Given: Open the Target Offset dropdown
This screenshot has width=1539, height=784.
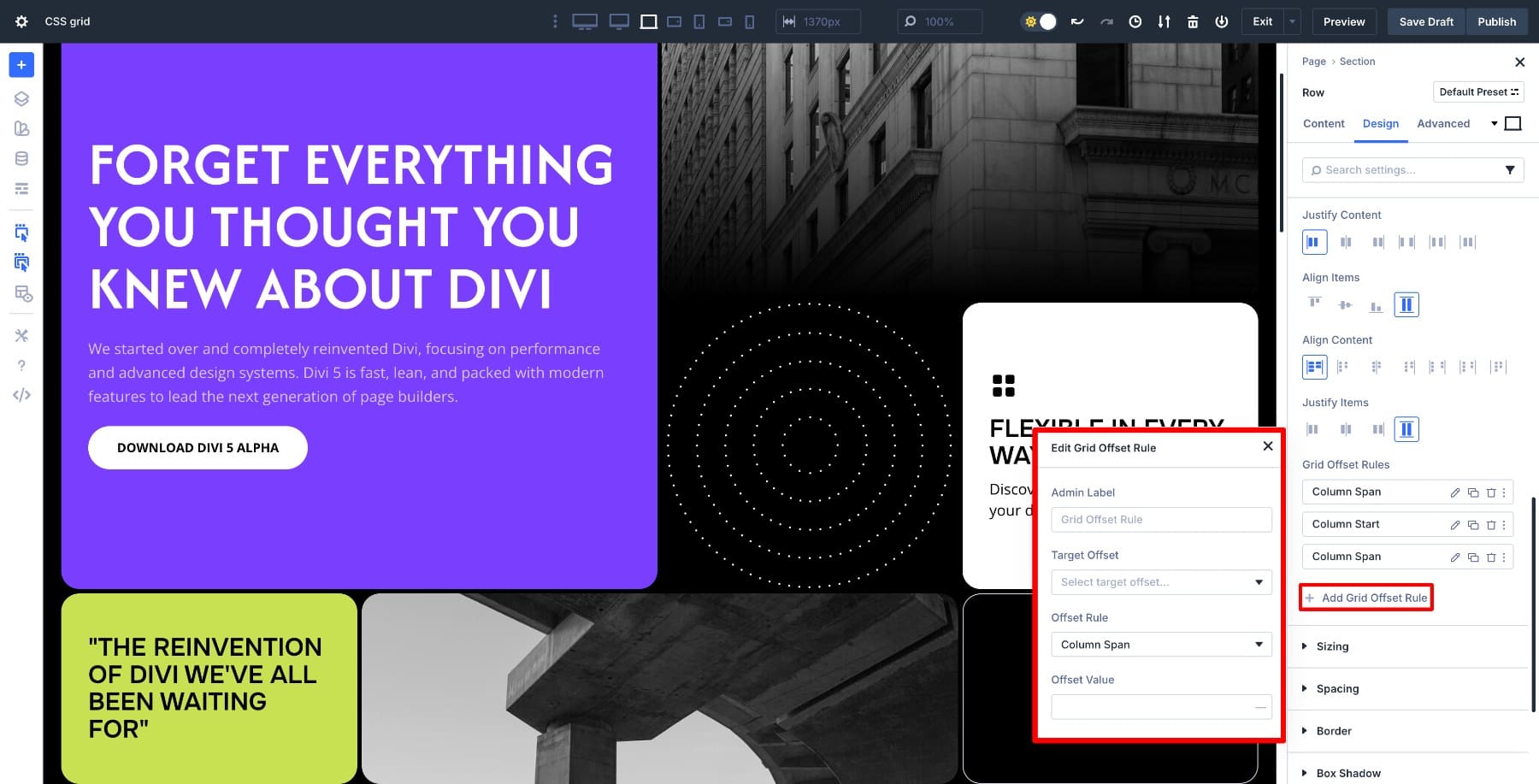Looking at the screenshot, I should point(1161,582).
